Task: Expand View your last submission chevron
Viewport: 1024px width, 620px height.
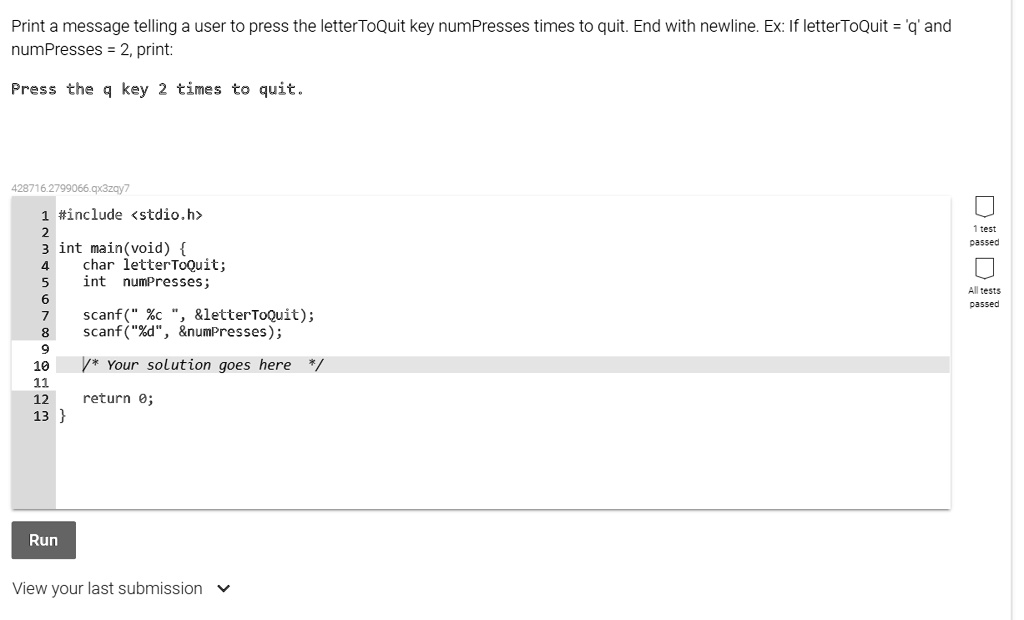Action: tap(223, 589)
